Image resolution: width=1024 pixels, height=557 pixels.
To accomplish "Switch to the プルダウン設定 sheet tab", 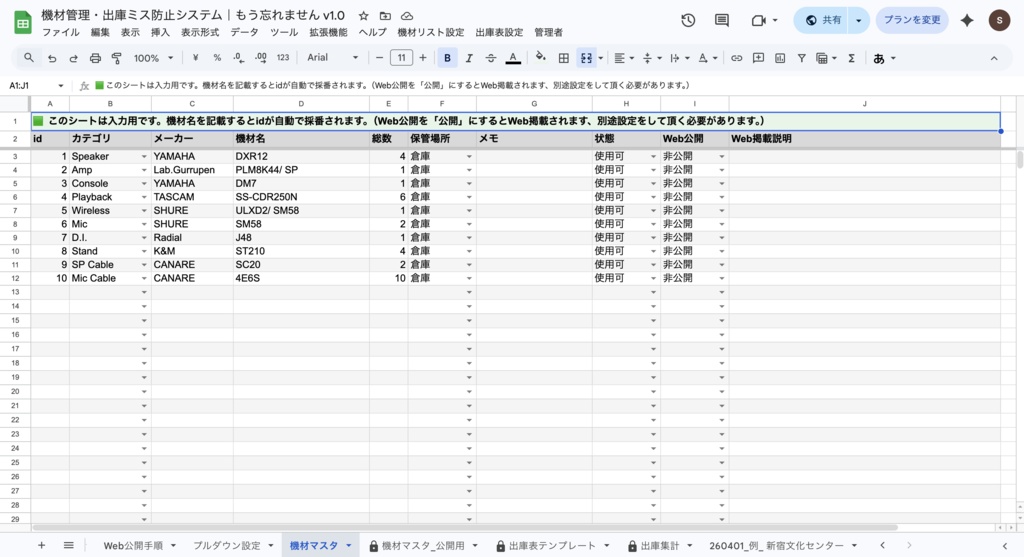I will point(227,545).
